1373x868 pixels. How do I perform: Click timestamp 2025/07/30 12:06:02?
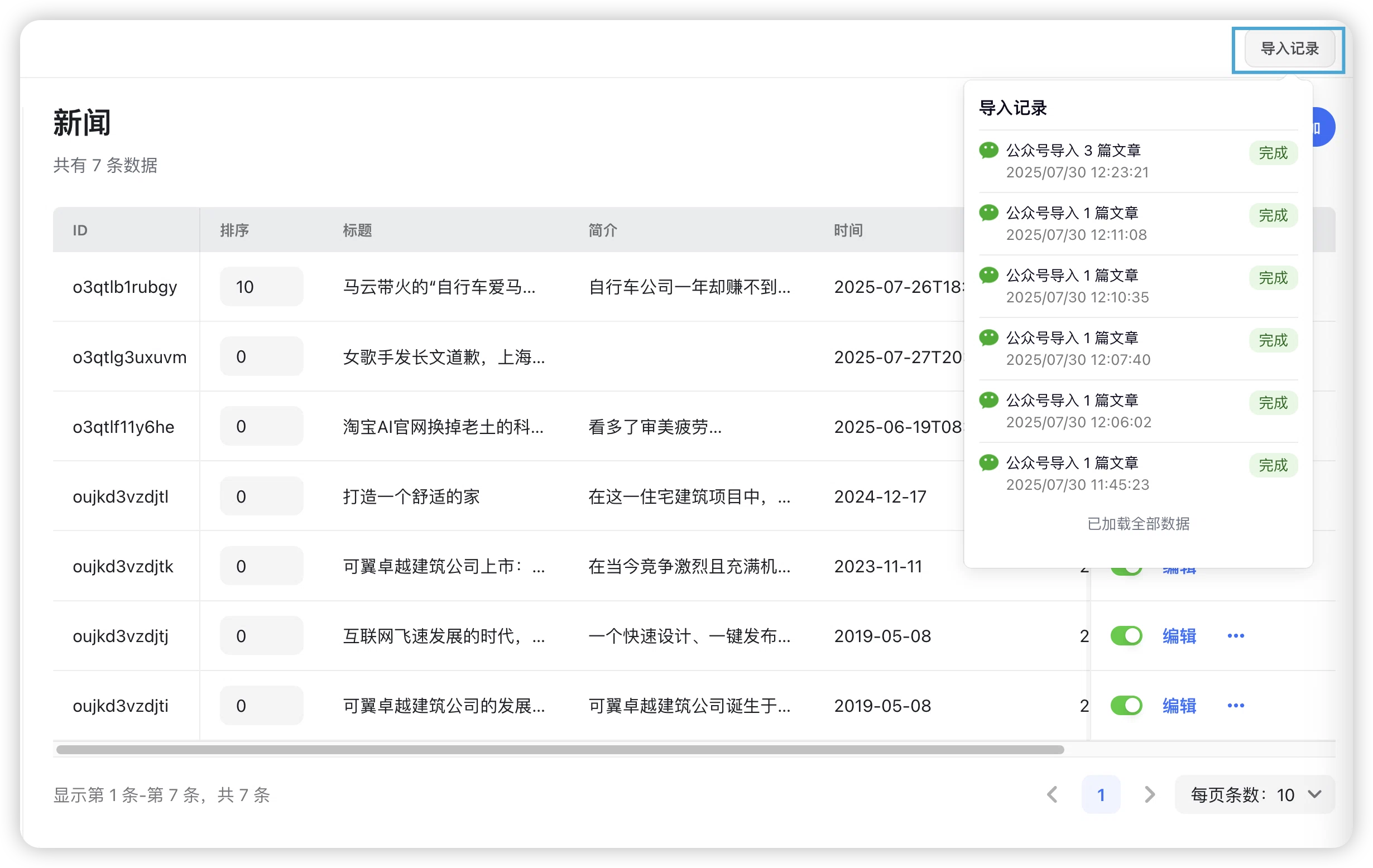(x=1078, y=422)
